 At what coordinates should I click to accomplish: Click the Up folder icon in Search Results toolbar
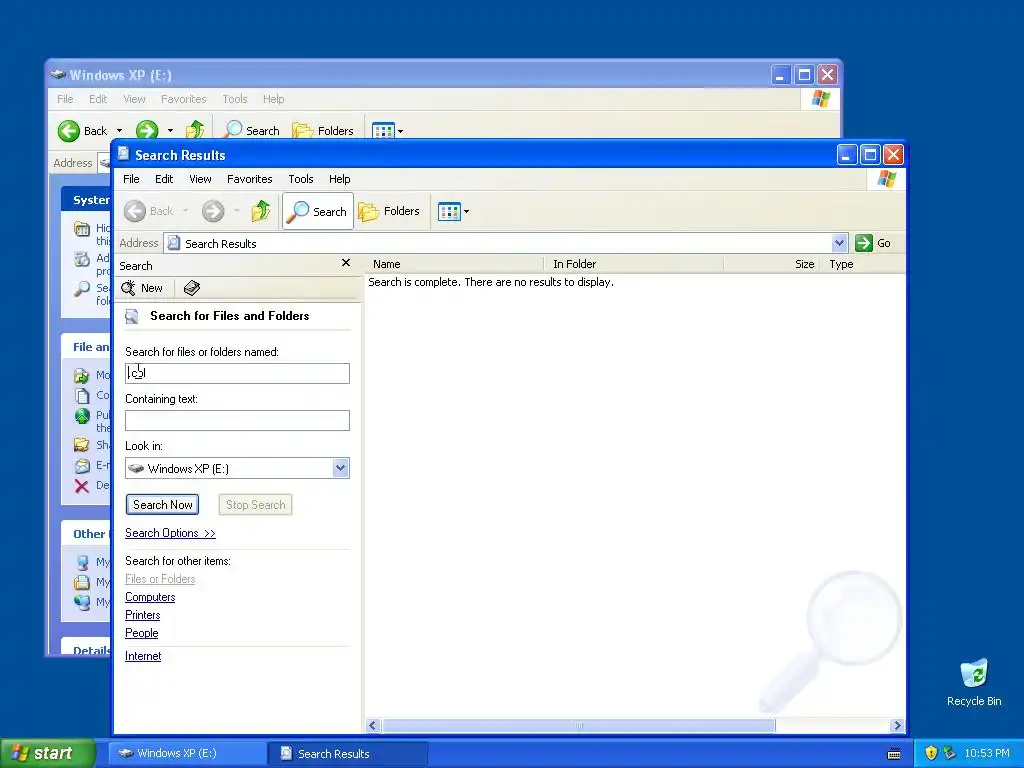[261, 211]
